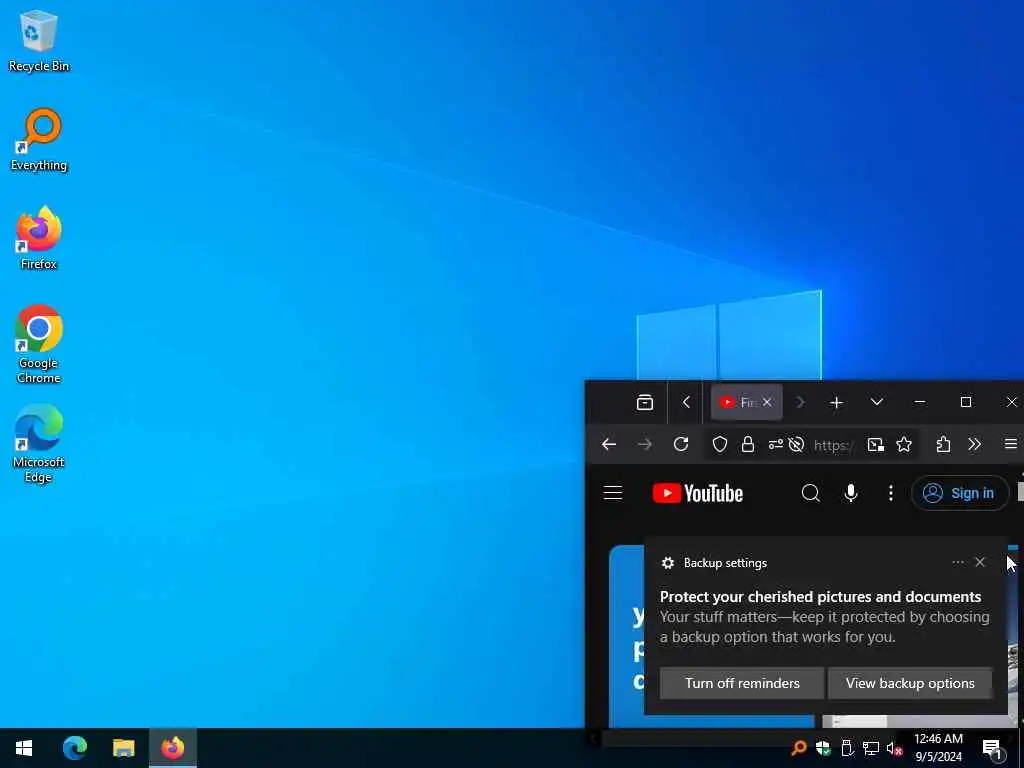Click the Firefox taskbar button
The width and height of the screenshot is (1024, 768).
[x=173, y=748]
